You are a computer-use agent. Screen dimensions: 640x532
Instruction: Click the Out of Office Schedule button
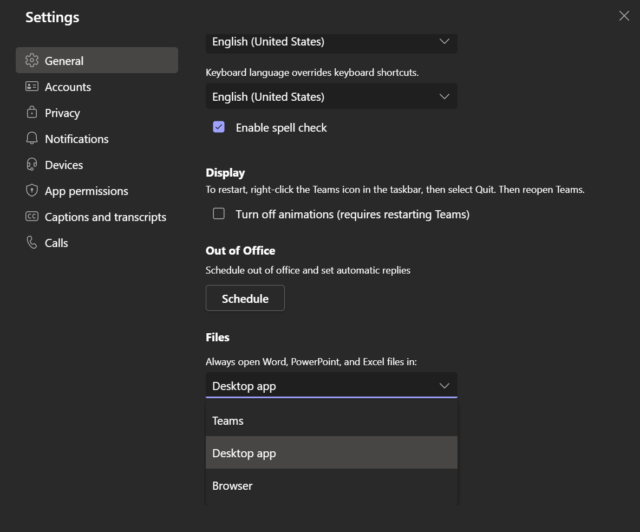coord(245,298)
